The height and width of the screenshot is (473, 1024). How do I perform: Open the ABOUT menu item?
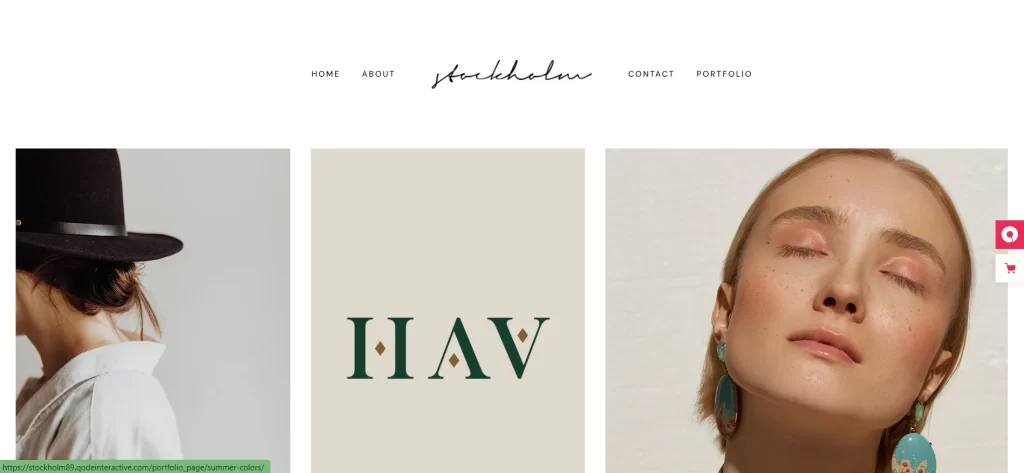click(x=378, y=74)
